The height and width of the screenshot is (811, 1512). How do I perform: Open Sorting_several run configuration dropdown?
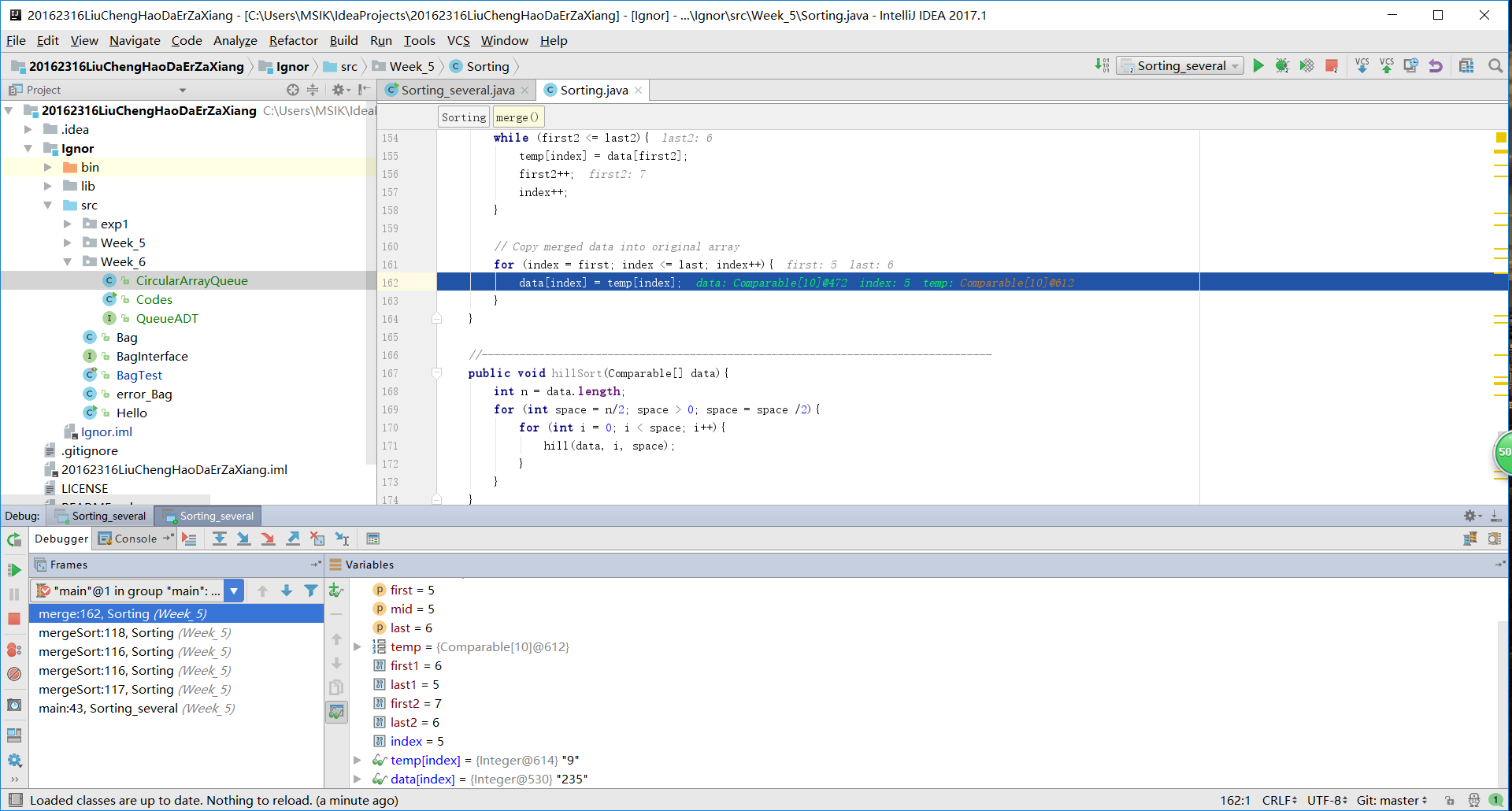(1180, 66)
